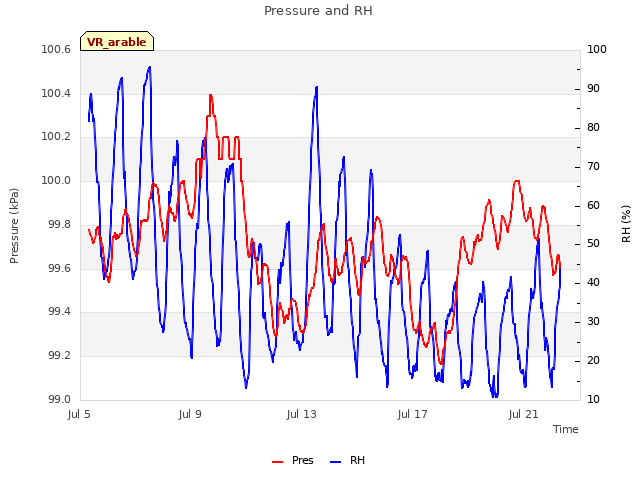Click the 100.2 pressure axis value

(56, 137)
